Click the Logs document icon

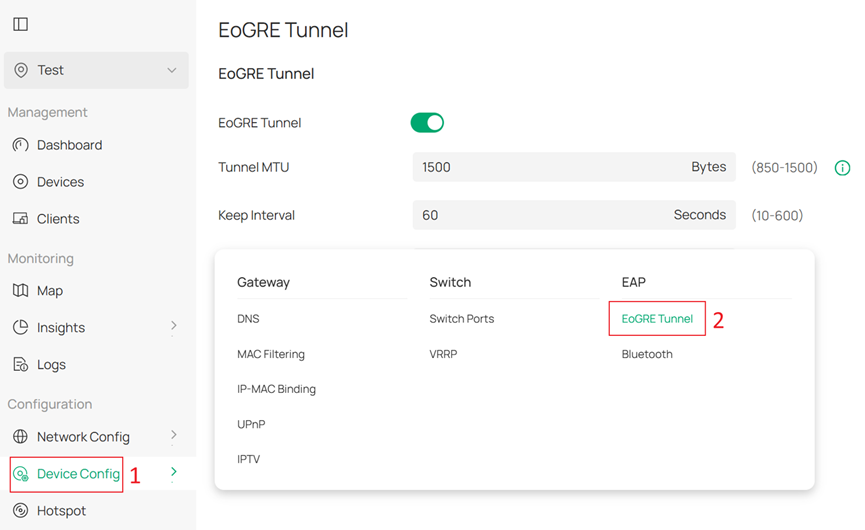click(20, 365)
